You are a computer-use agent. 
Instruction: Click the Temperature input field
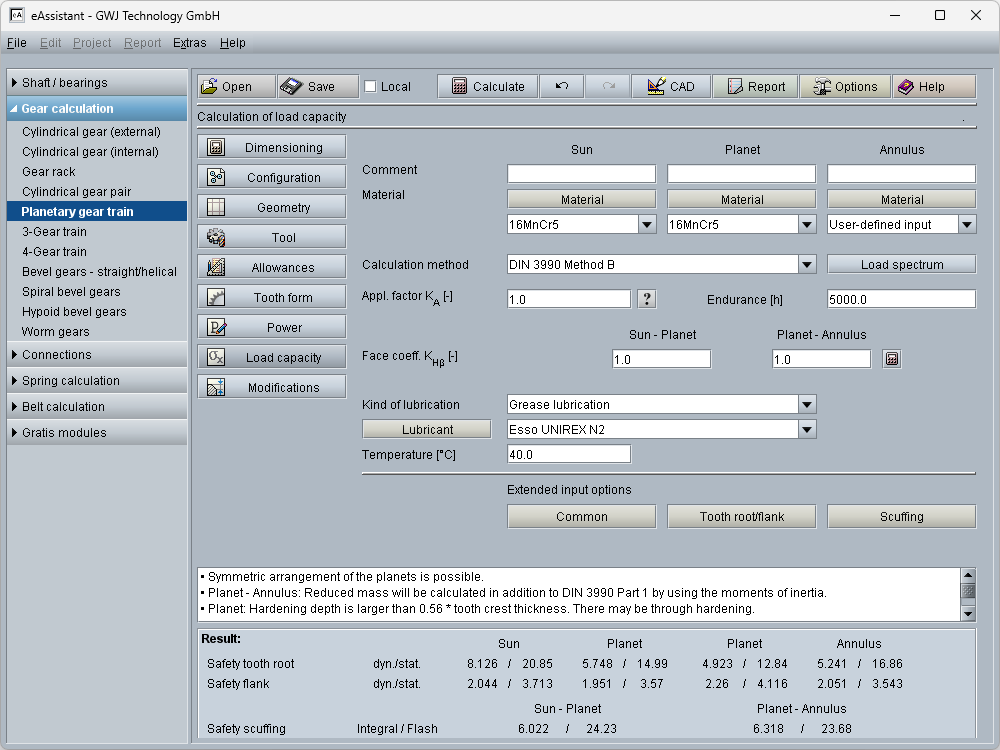[x=569, y=455]
